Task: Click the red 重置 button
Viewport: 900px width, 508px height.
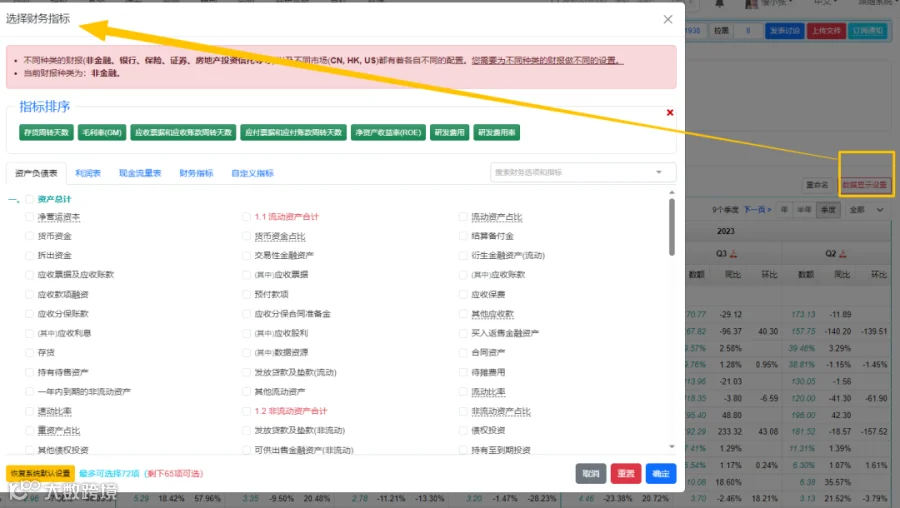Action: [x=626, y=474]
